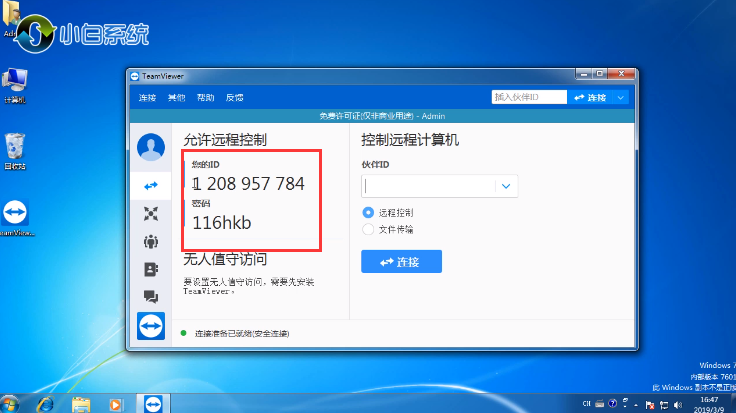Show hidden tray icons arrow

pos(636,405)
